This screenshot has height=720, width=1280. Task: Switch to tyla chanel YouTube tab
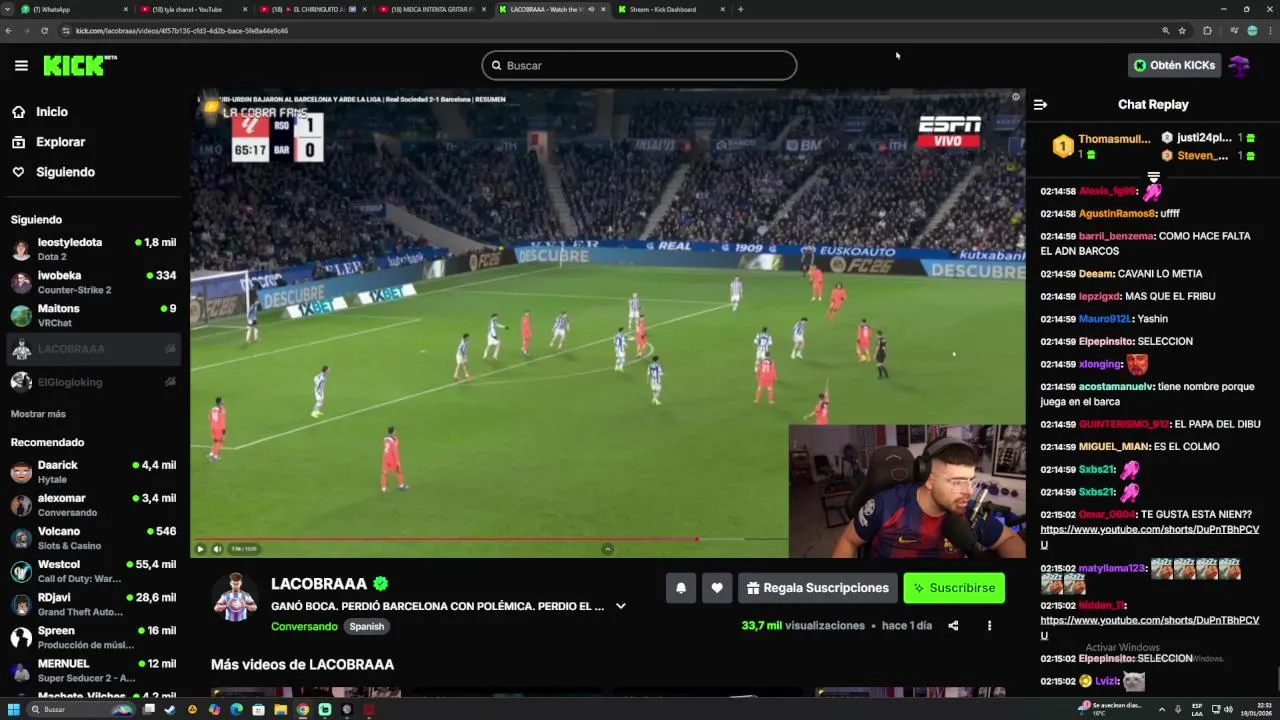click(195, 9)
